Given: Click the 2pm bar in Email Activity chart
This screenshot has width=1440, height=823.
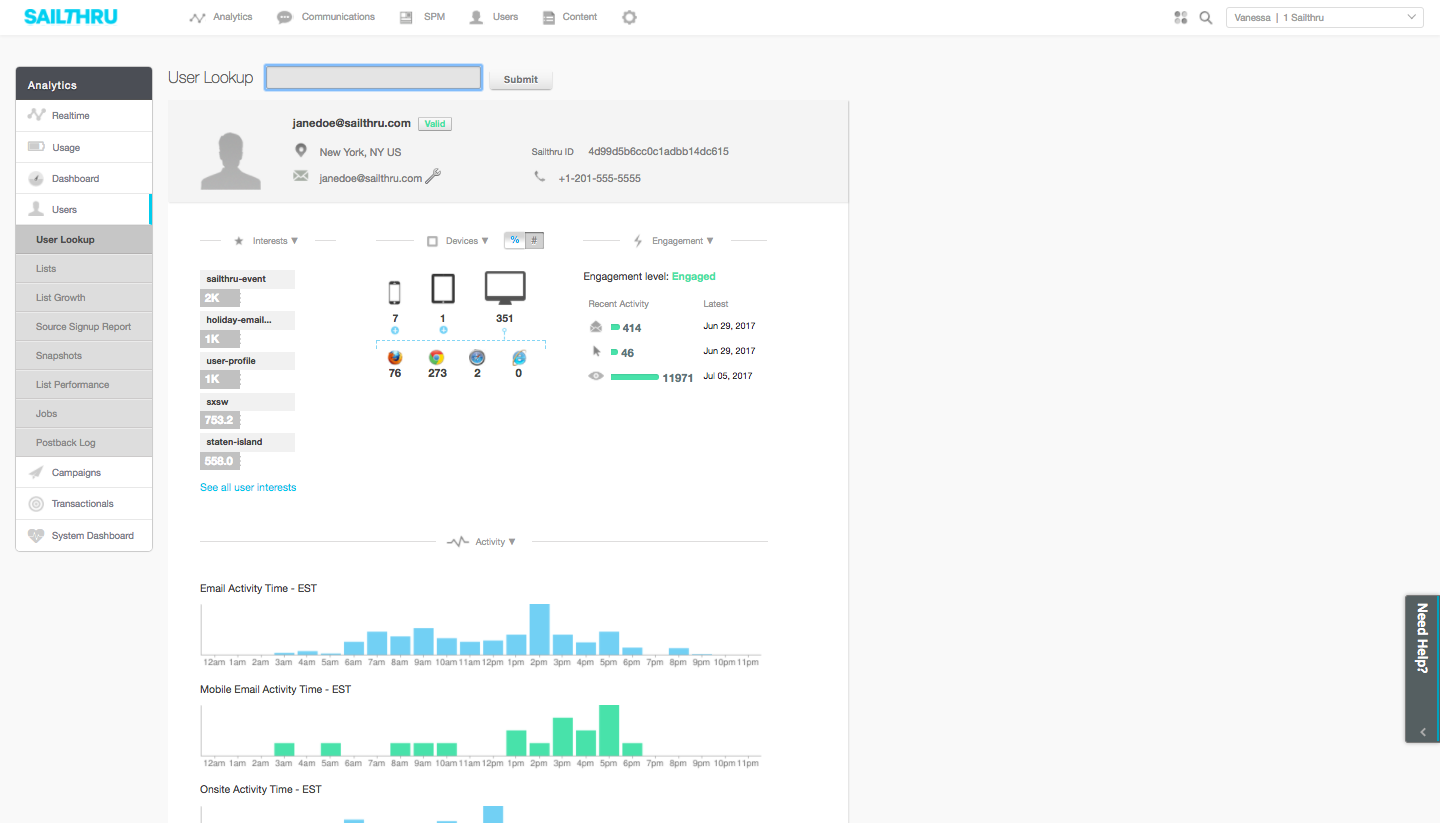Looking at the screenshot, I should tap(539, 629).
